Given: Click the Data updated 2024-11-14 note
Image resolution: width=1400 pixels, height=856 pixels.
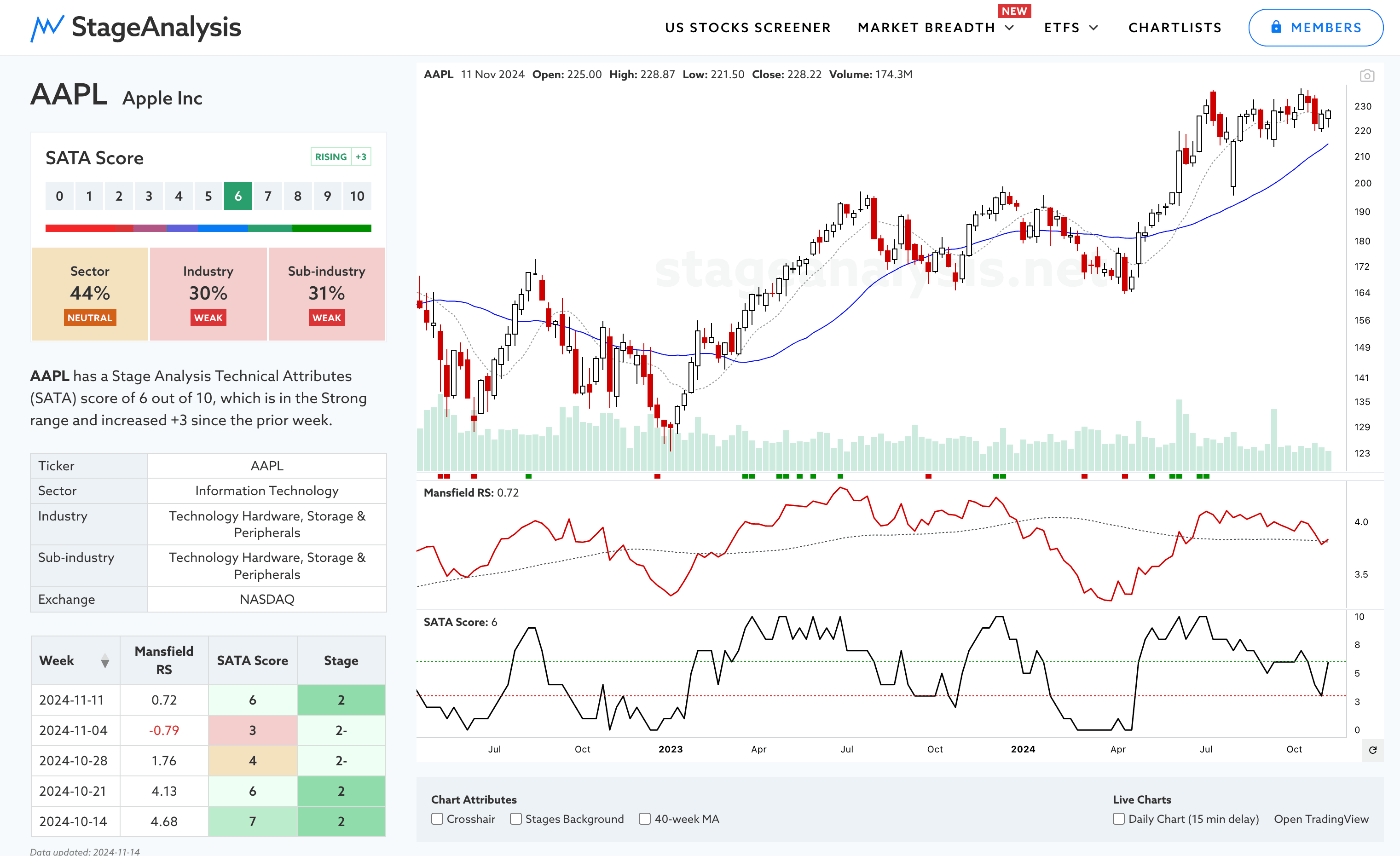Looking at the screenshot, I should point(85,851).
